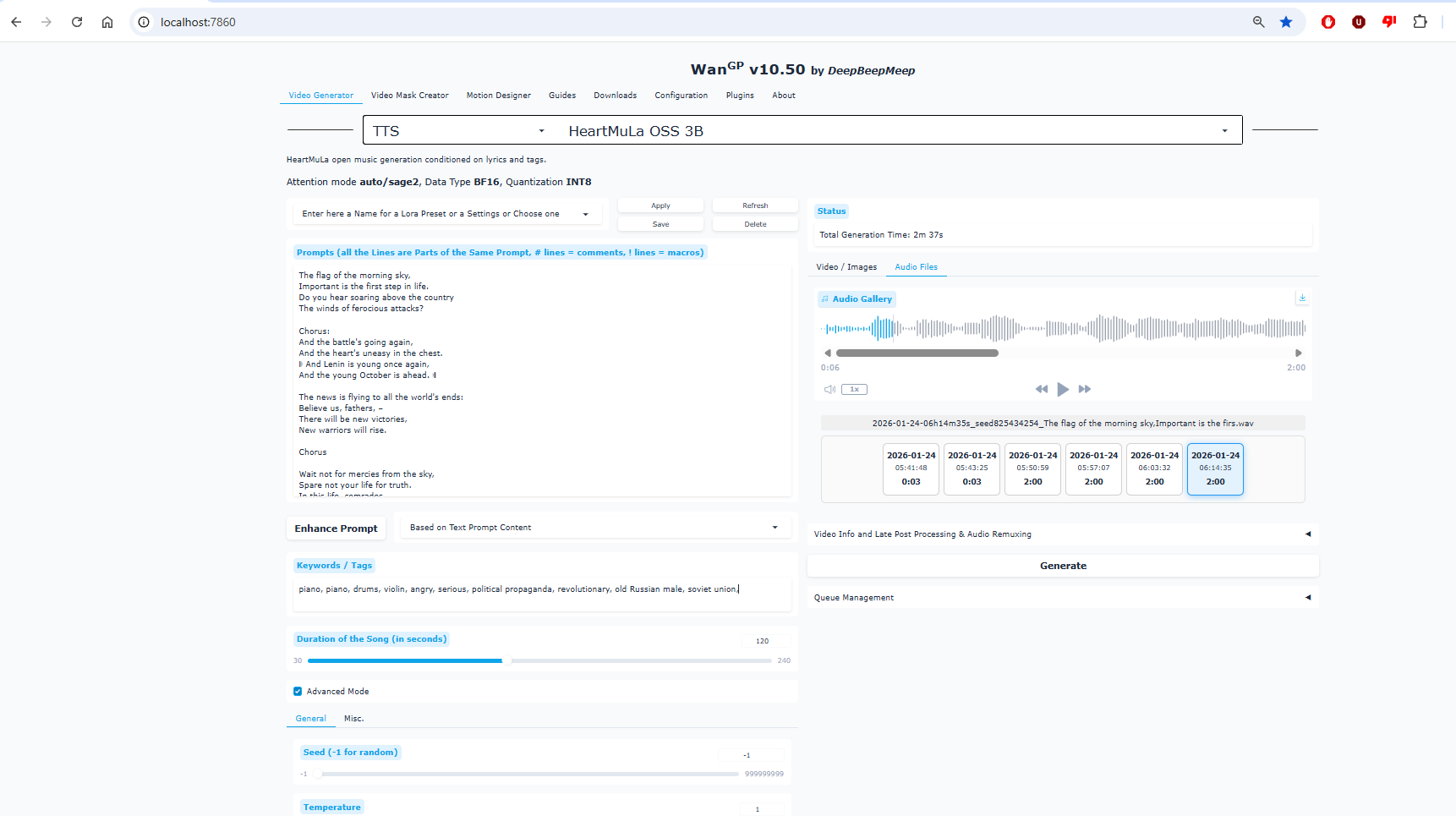Change the 1x playback speed

(x=854, y=390)
